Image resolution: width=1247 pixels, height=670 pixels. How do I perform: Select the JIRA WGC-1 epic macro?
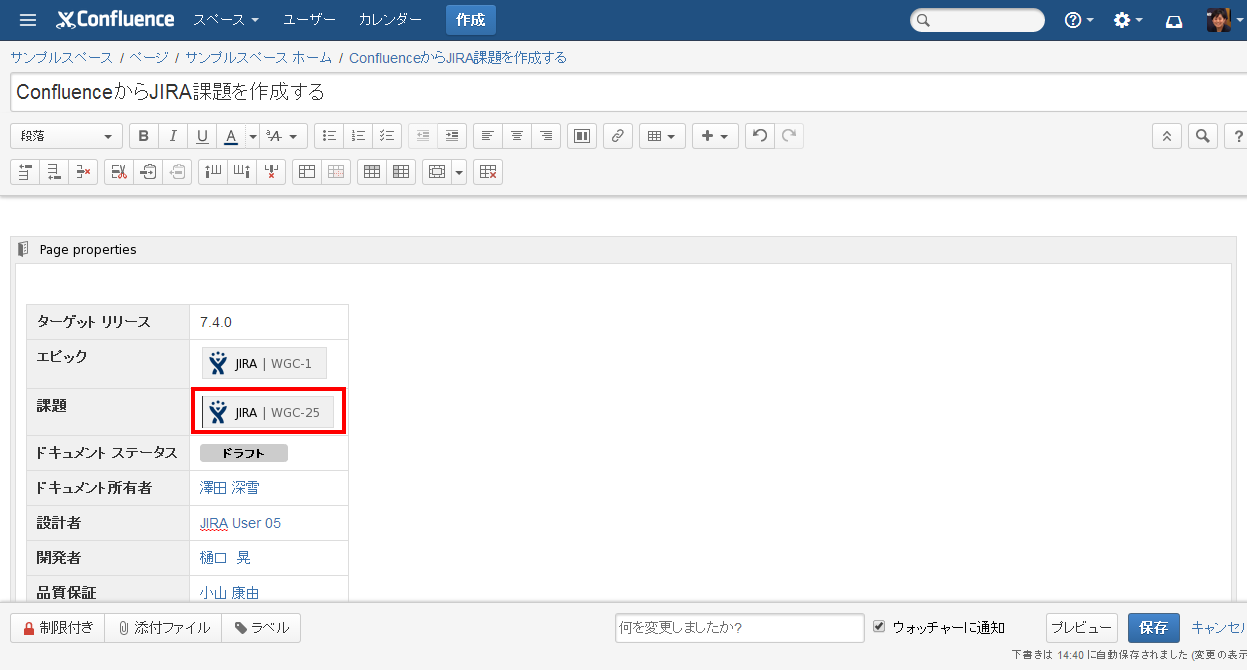(264, 363)
